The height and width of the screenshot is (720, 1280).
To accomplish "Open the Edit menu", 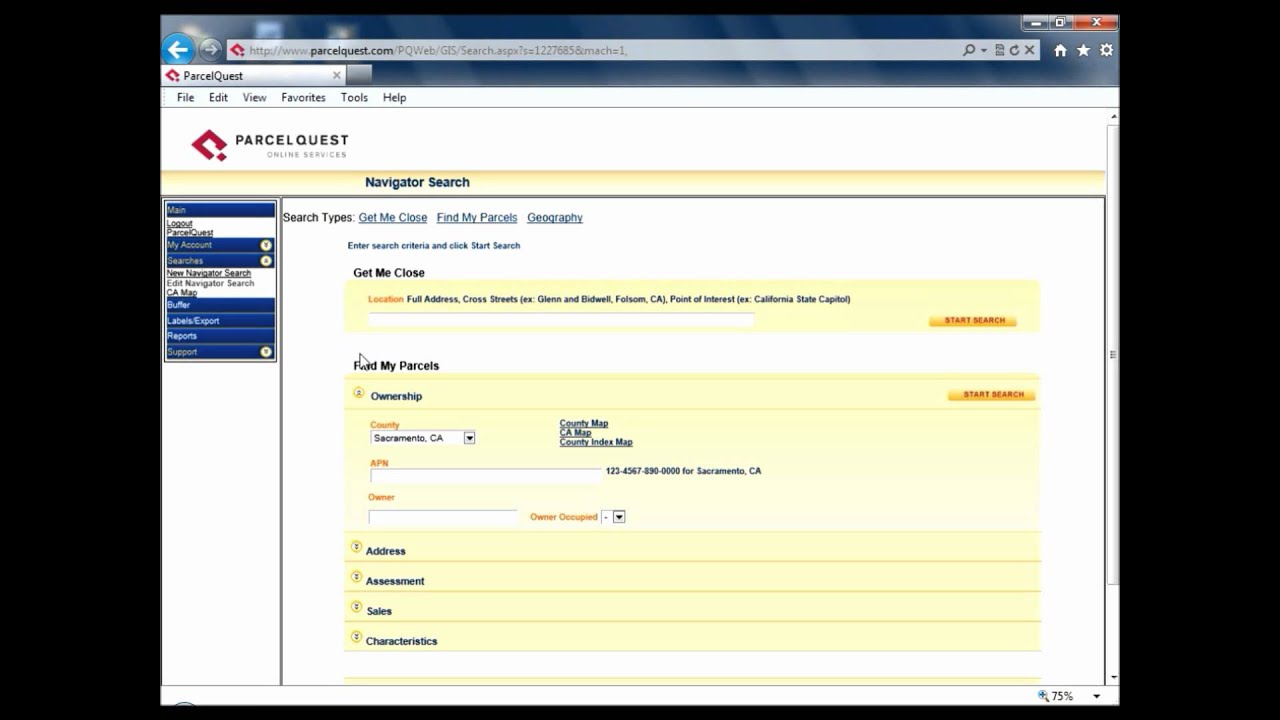I will [x=218, y=98].
